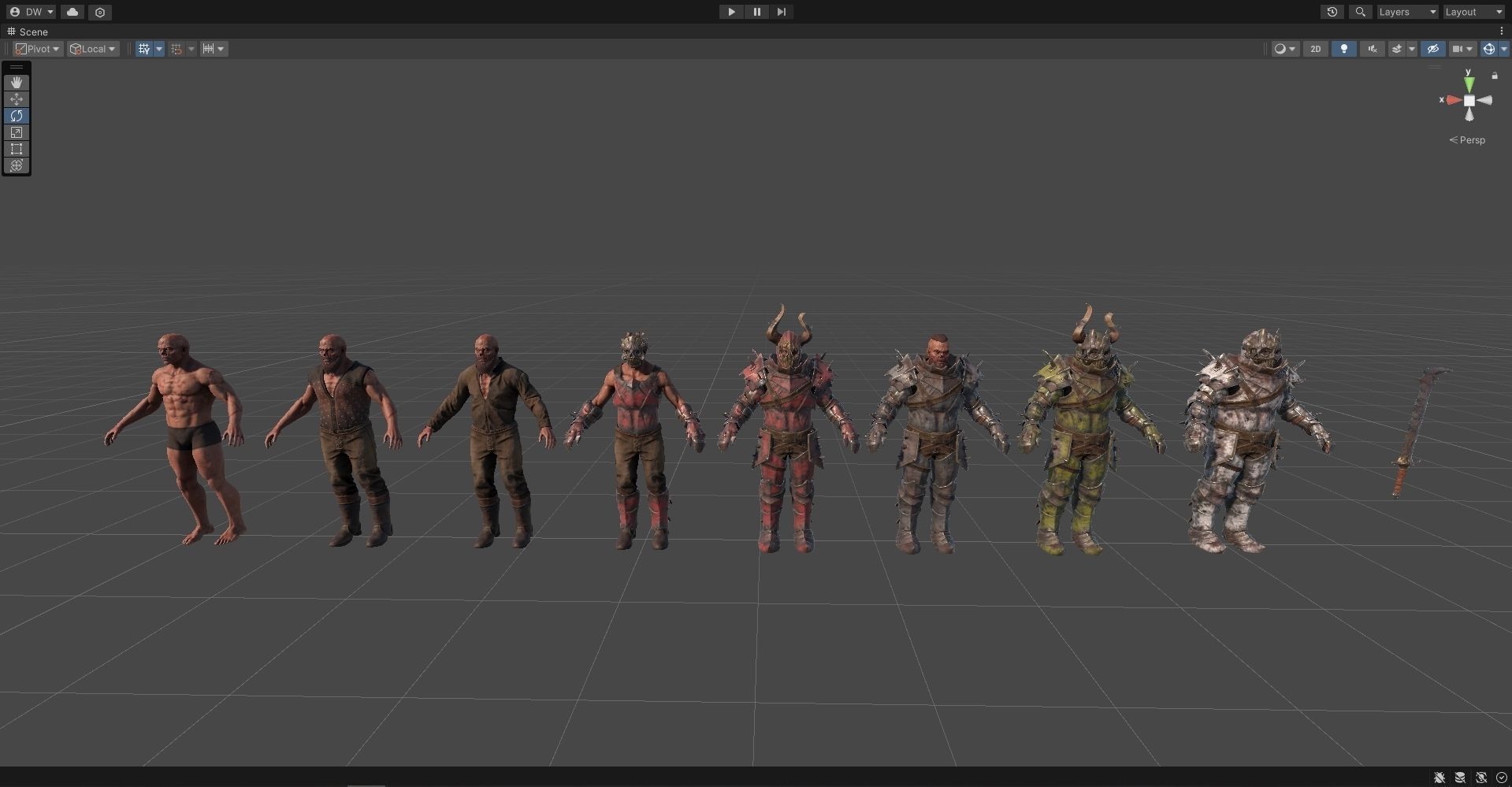Click the checkmark activity status icon
Image resolution: width=1512 pixels, height=787 pixels.
coord(1501,778)
